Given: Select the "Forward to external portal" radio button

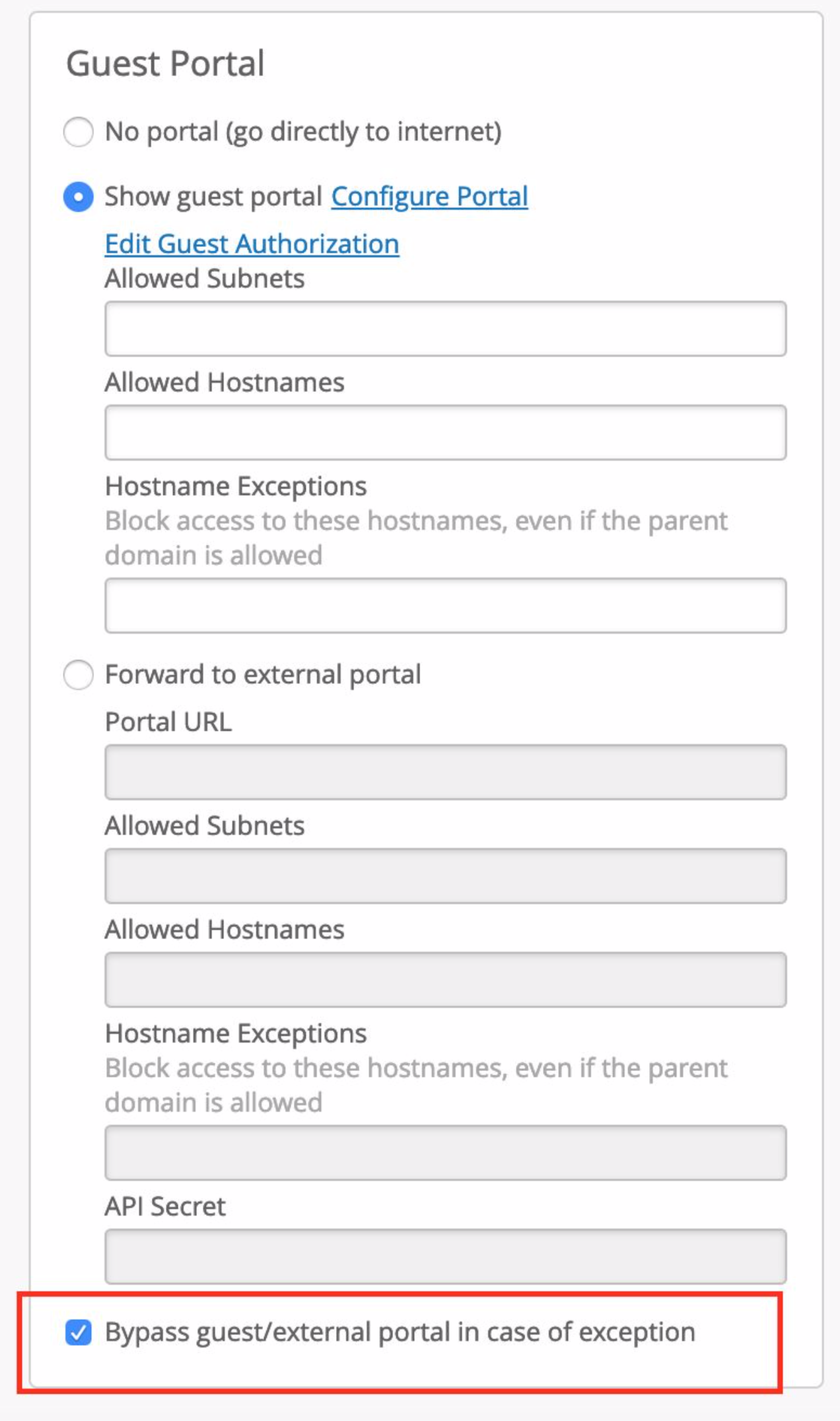Looking at the screenshot, I should (x=78, y=675).
